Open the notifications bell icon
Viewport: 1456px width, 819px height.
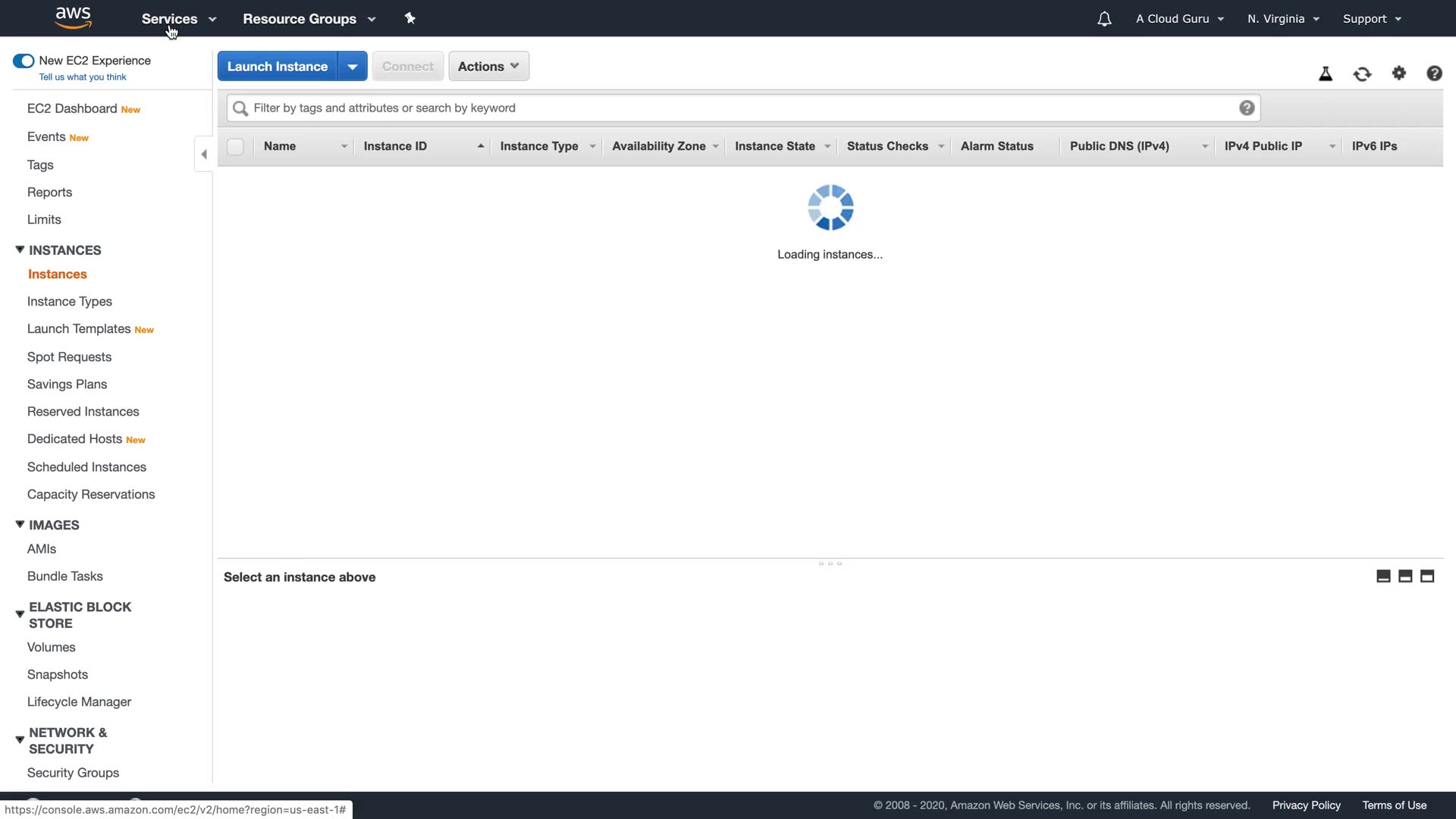[1104, 19]
